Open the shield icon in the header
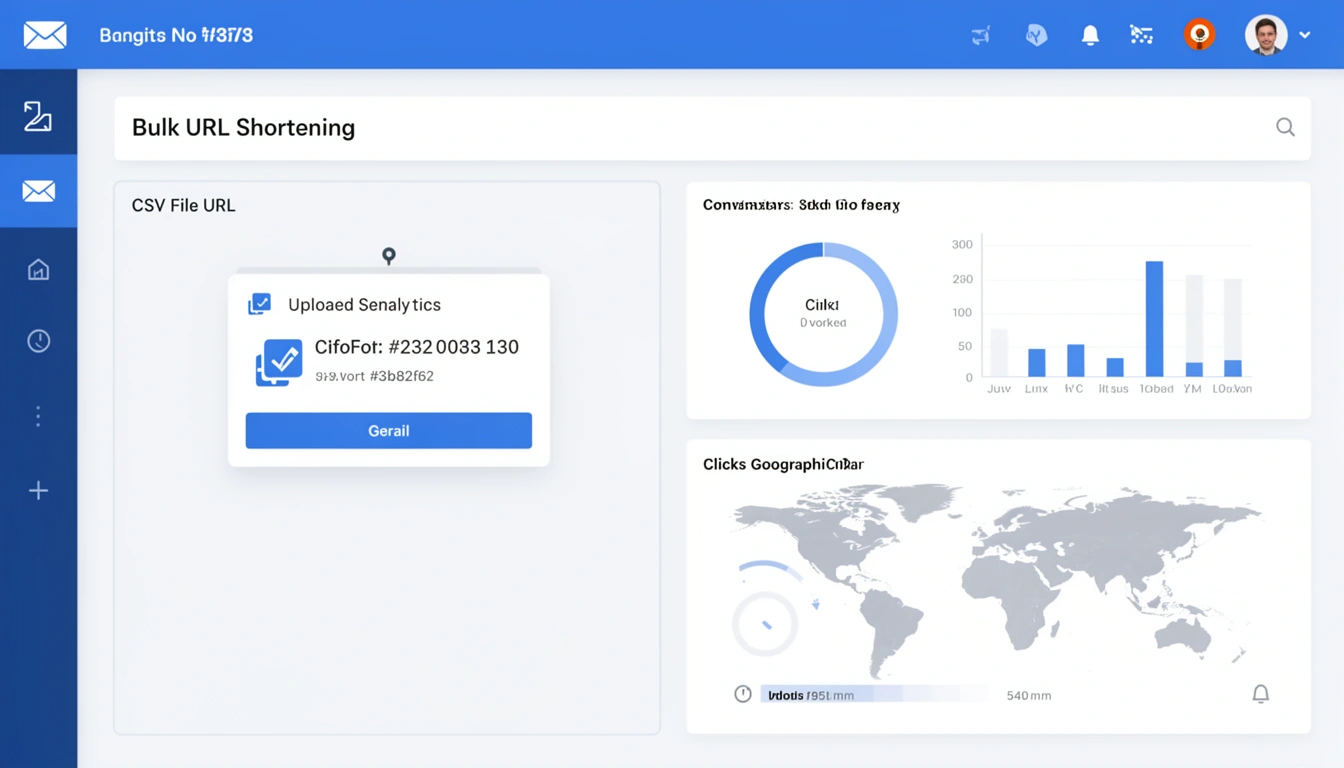1344x768 pixels. (x=1036, y=35)
